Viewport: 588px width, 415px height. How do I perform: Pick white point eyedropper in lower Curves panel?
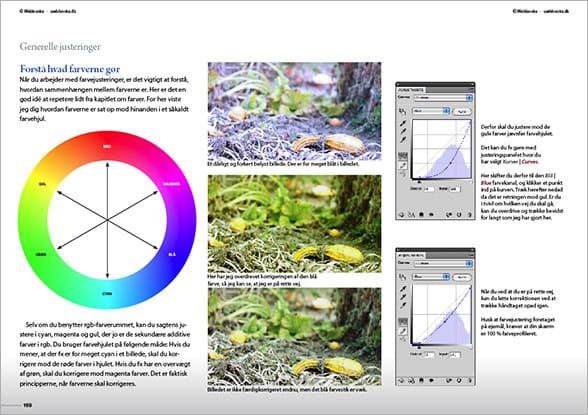coord(403,305)
